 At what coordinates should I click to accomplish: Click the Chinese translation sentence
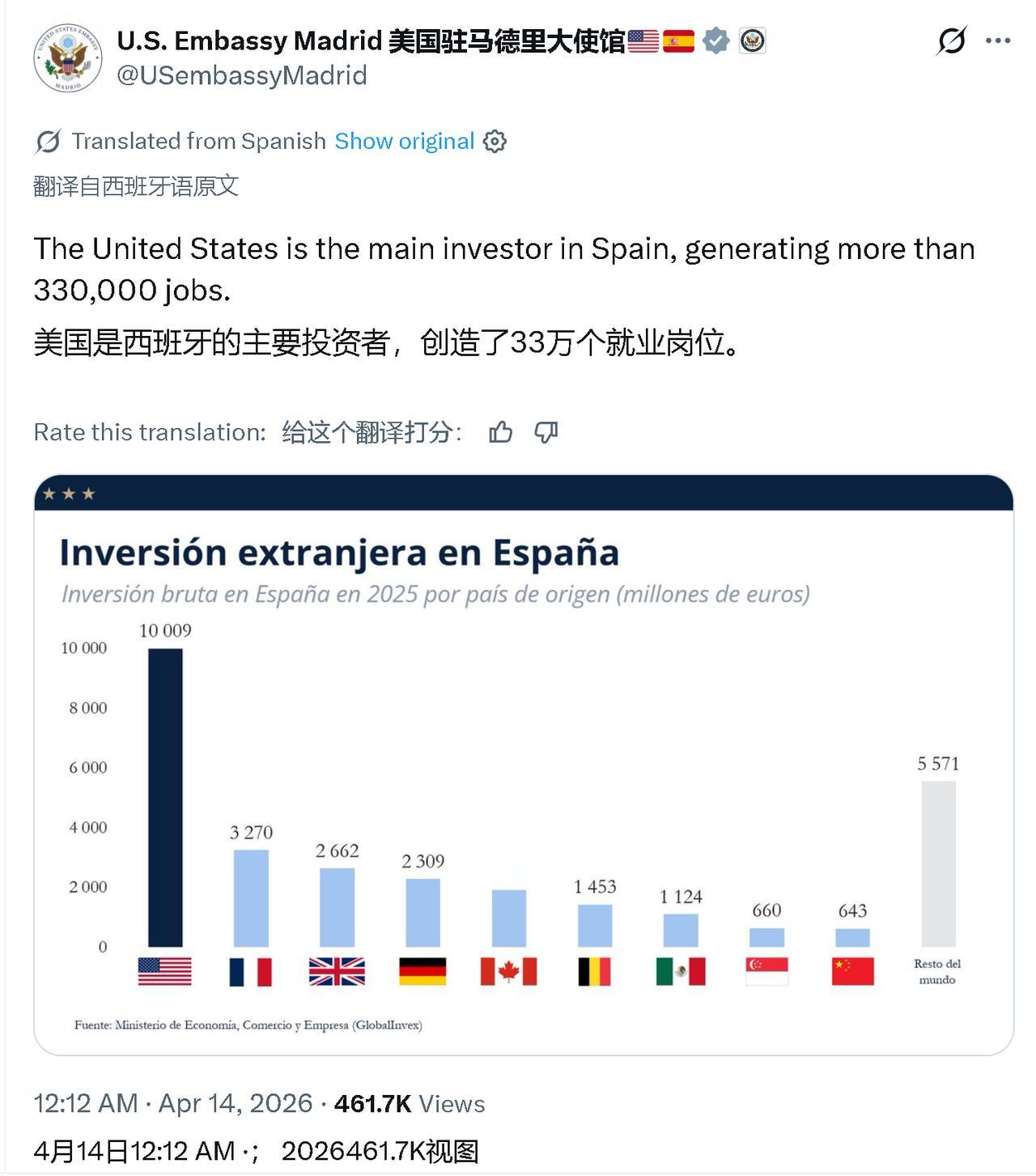(x=387, y=343)
